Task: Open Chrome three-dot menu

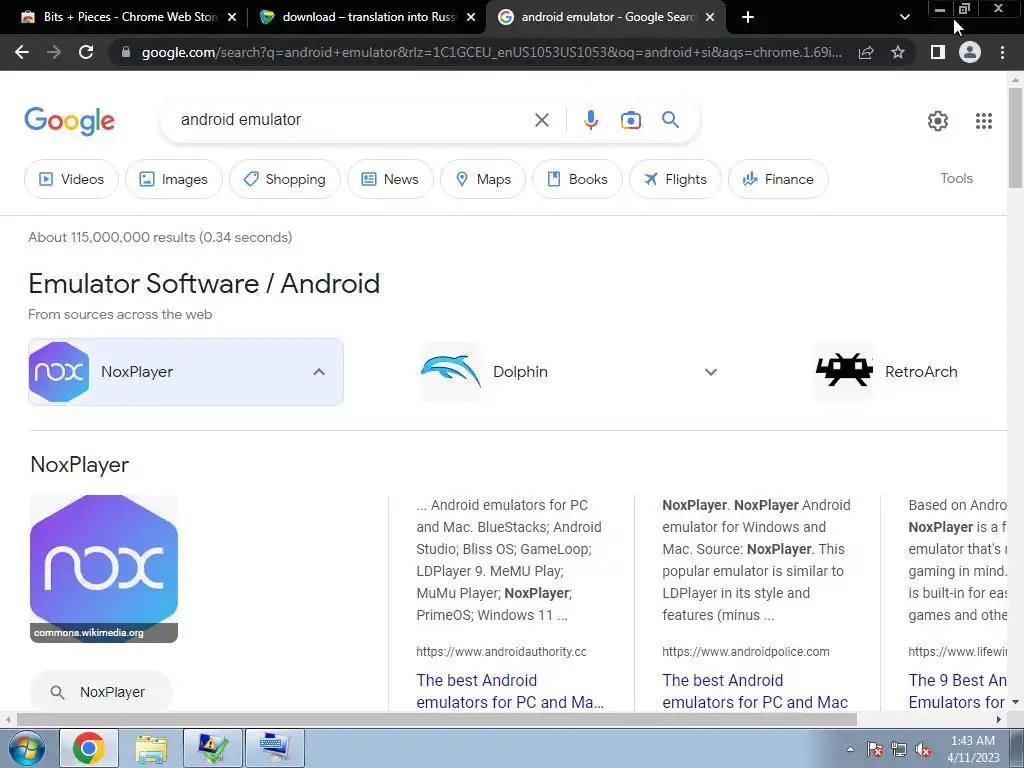Action: pos(1002,52)
